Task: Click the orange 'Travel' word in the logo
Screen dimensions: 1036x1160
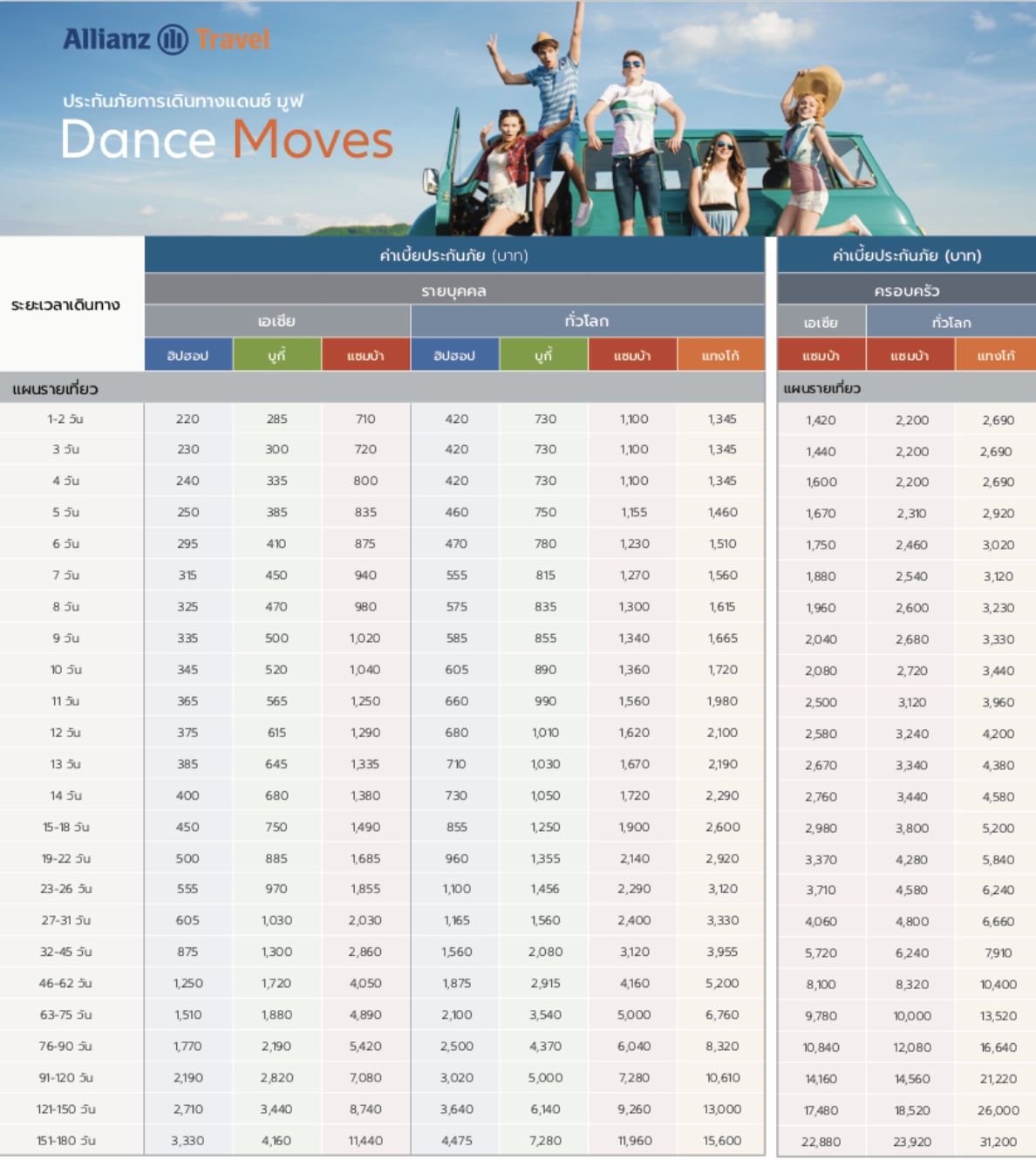Action: point(233,39)
